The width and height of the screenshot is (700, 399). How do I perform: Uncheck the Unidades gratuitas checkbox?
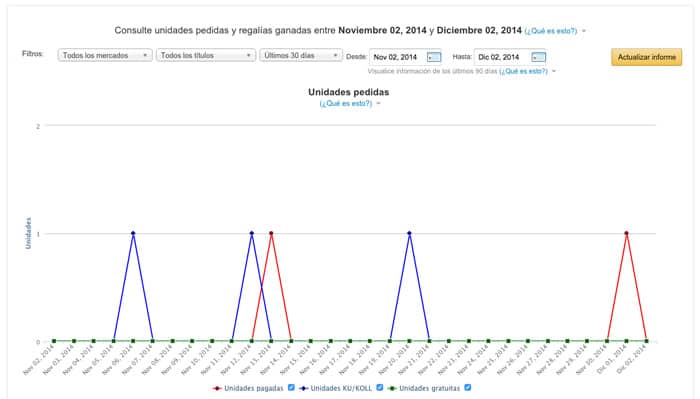coord(467,387)
